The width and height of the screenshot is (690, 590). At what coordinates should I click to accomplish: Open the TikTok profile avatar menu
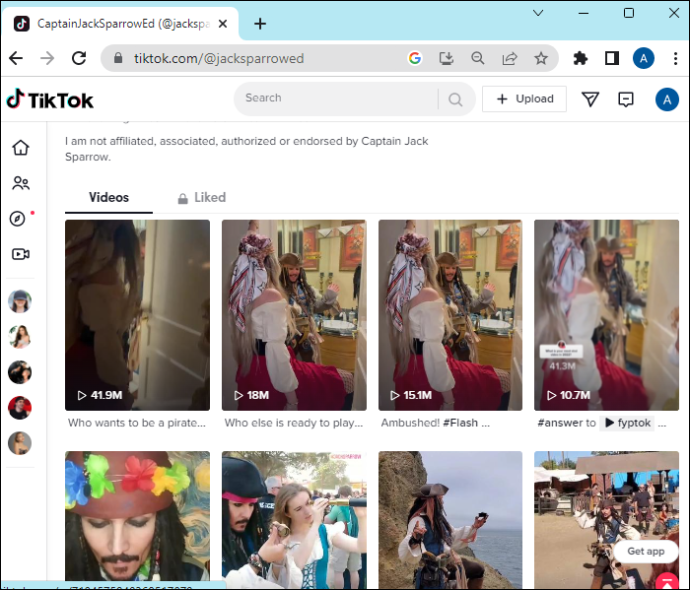click(667, 99)
